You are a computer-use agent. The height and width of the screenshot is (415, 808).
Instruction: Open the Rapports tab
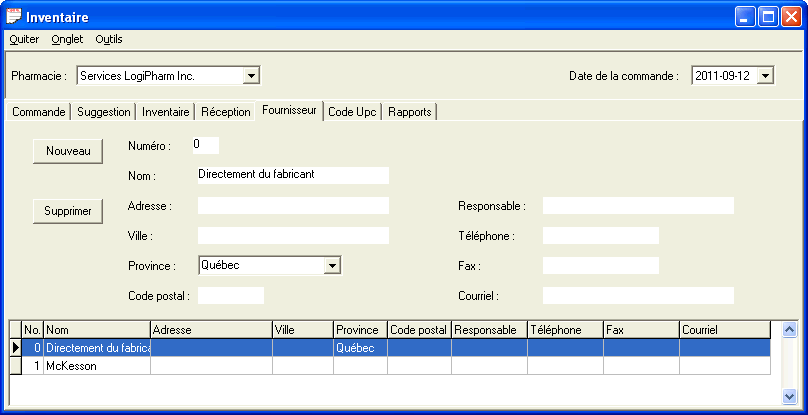pos(410,112)
